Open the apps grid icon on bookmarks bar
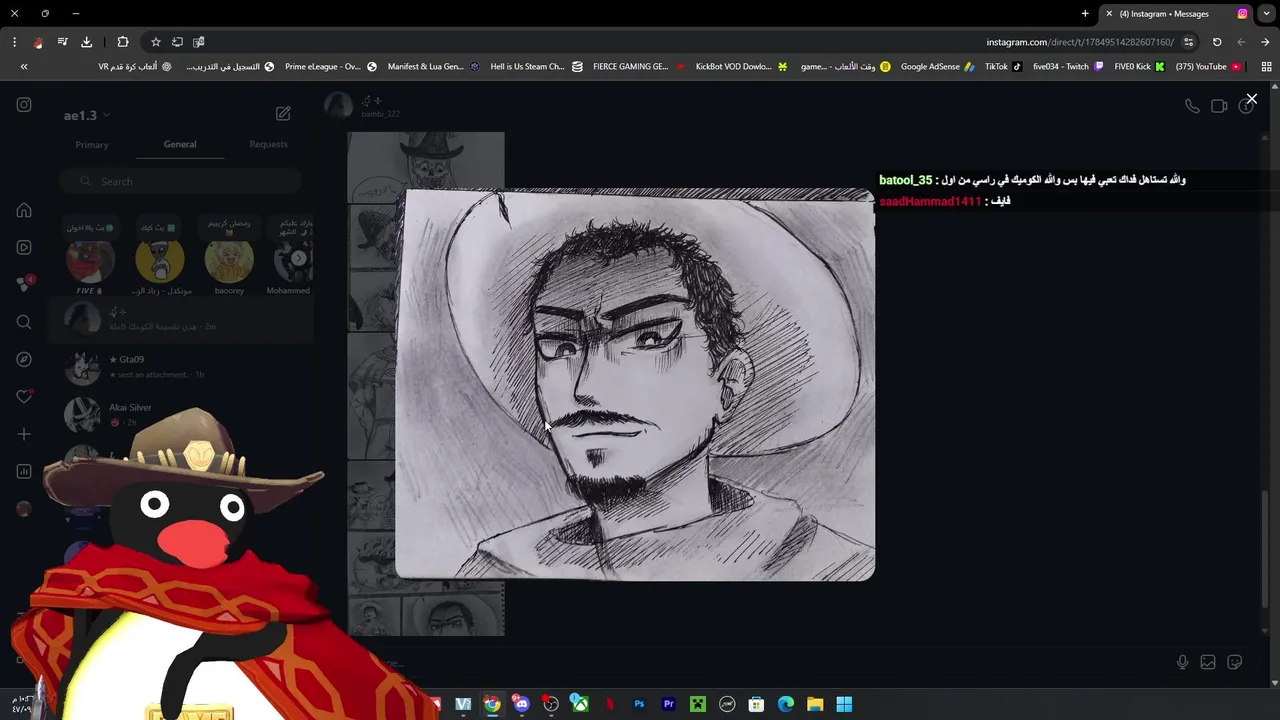The width and height of the screenshot is (1280, 720). point(1266,67)
